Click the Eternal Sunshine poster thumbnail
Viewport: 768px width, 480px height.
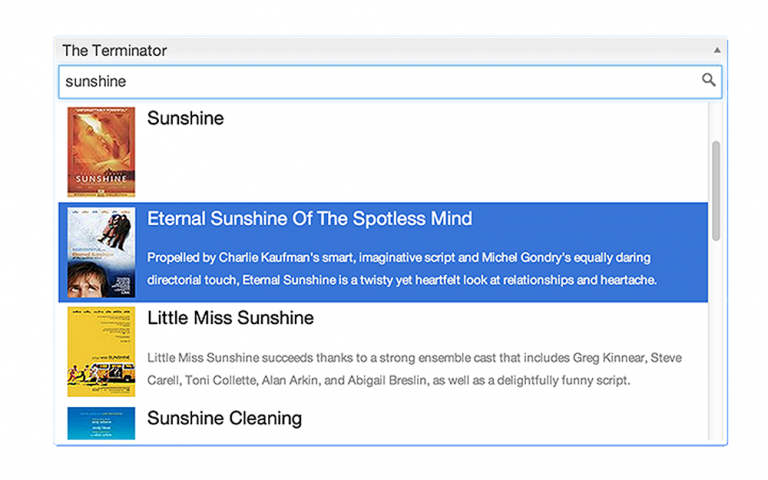pos(101,252)
